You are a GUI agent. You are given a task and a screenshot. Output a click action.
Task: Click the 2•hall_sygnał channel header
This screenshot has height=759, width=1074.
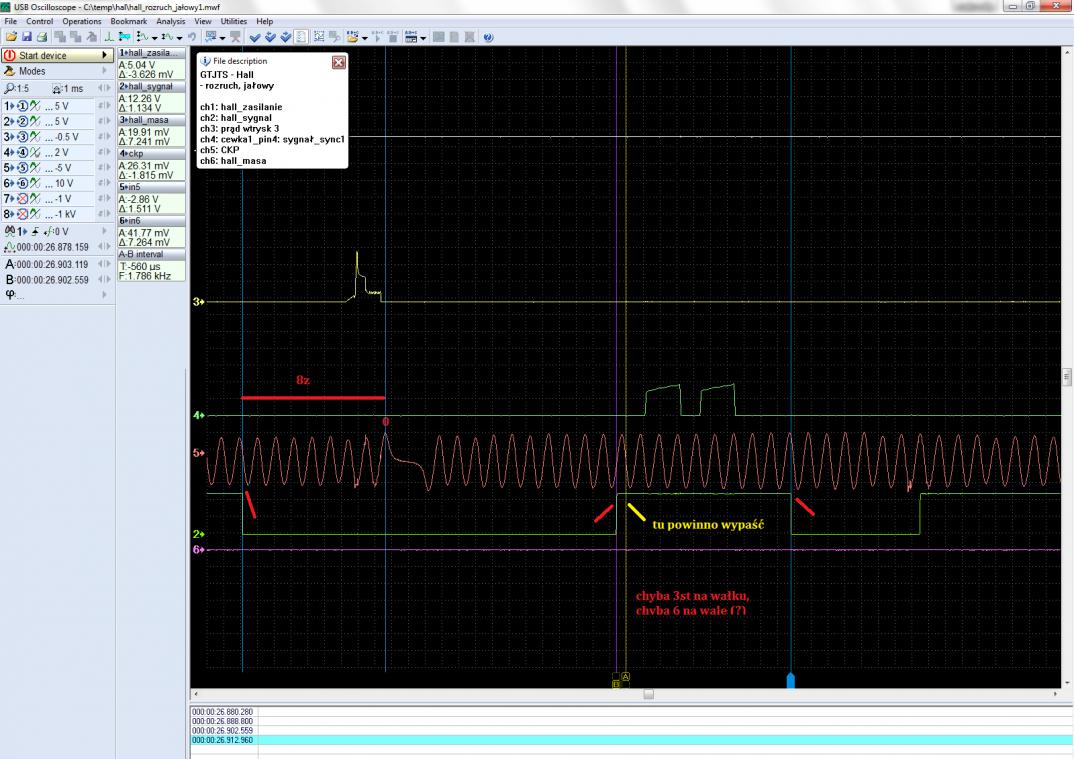(150, 88)
